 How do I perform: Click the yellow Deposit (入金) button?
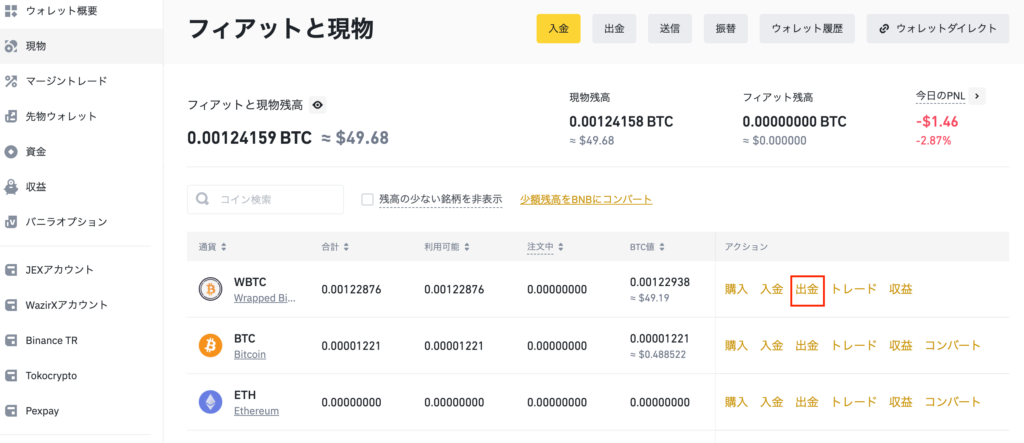click(x=558, y=29)
